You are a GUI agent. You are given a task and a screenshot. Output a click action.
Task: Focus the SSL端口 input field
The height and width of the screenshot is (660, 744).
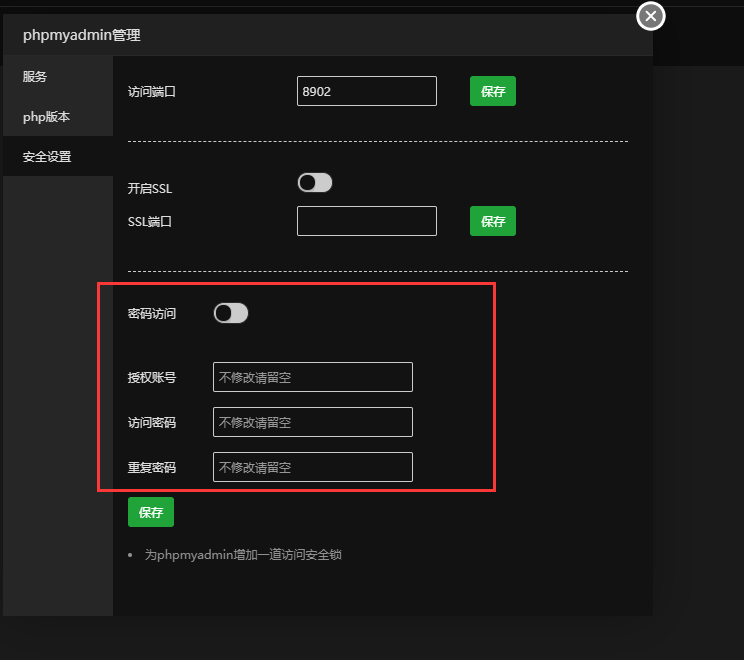367,221
